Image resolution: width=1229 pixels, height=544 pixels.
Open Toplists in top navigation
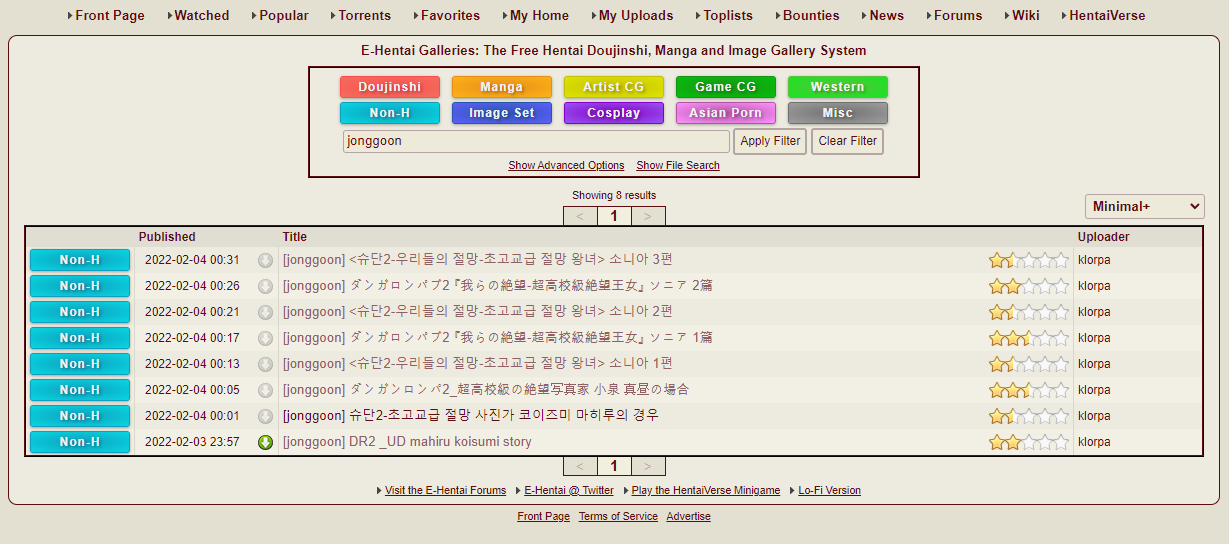coord(728,15)
